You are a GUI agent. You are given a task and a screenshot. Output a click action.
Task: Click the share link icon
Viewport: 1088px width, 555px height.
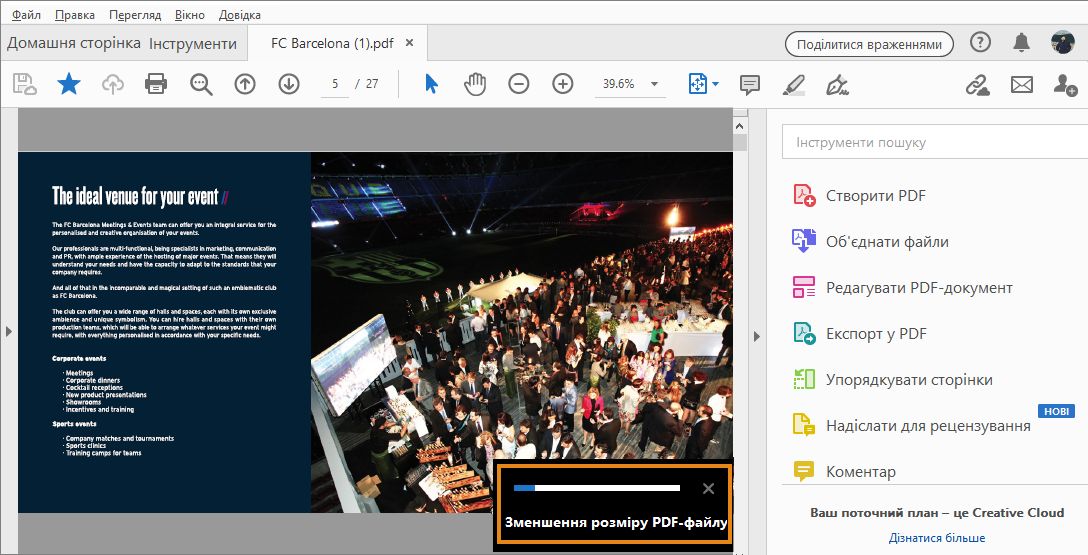tap(978, 85)
